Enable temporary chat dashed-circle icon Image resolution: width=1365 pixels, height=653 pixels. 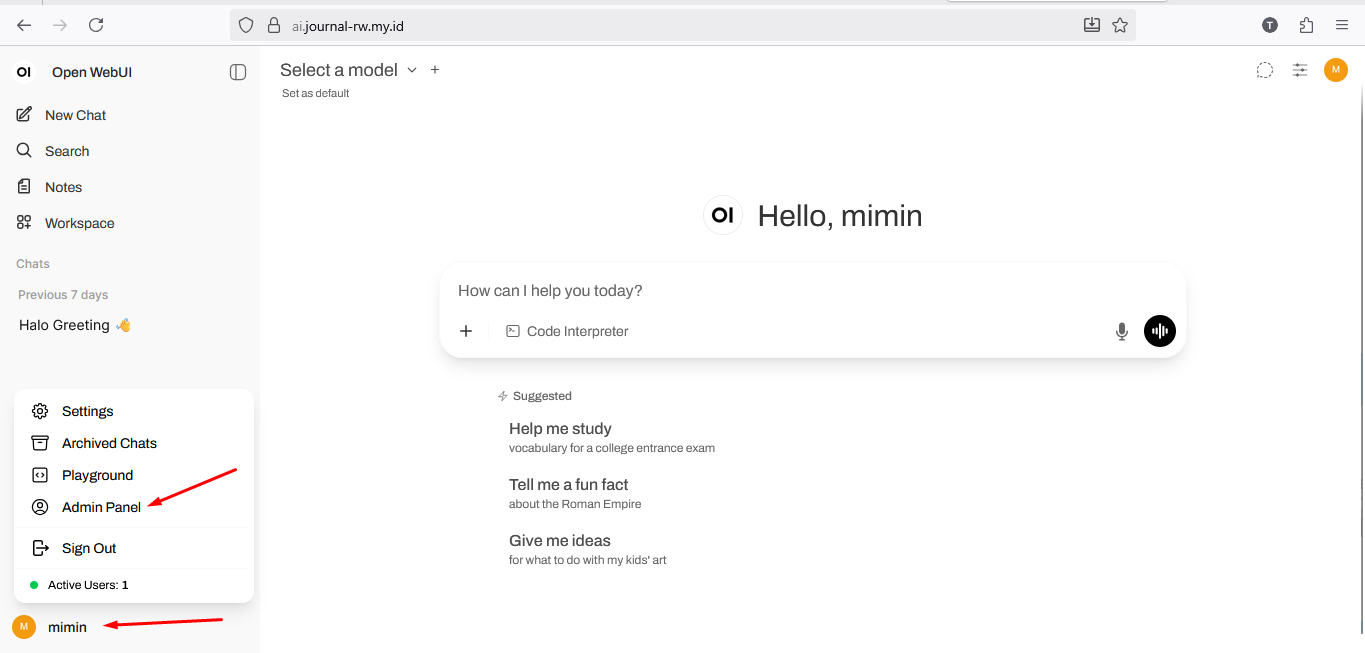(x=1265, y=70)
